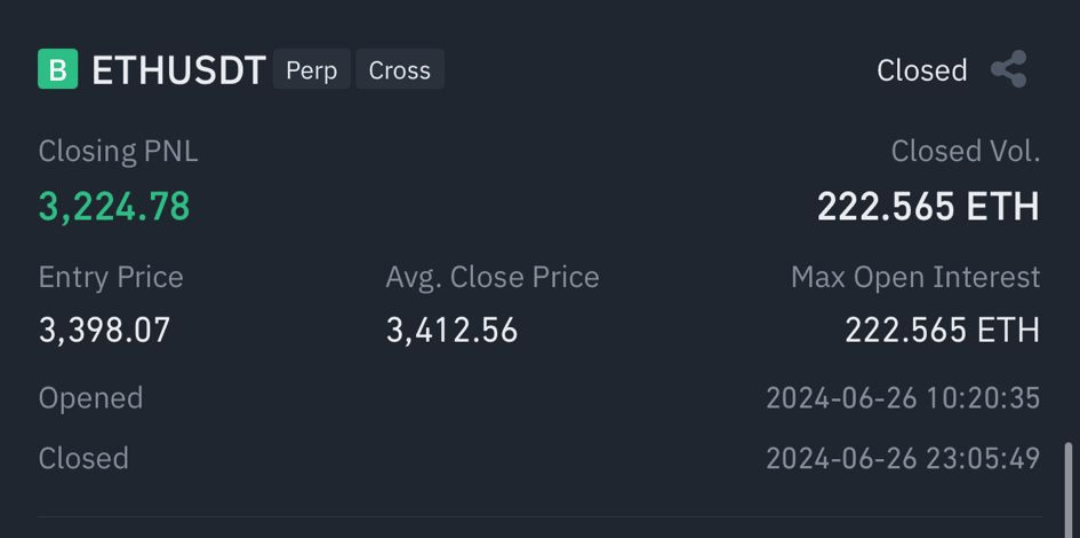Open the ETHUSDT pair title
The image size is (1080, 538).
tap(178, 70)
